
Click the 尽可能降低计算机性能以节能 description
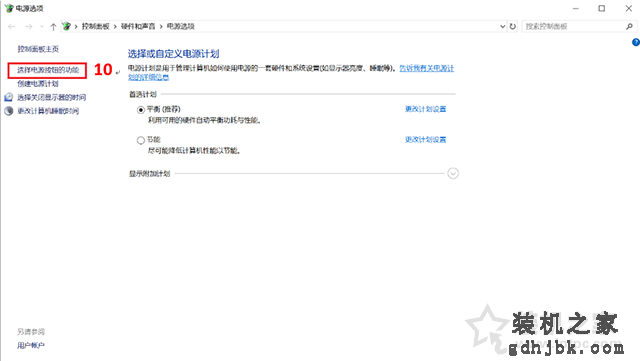click(x=194, y=151)
